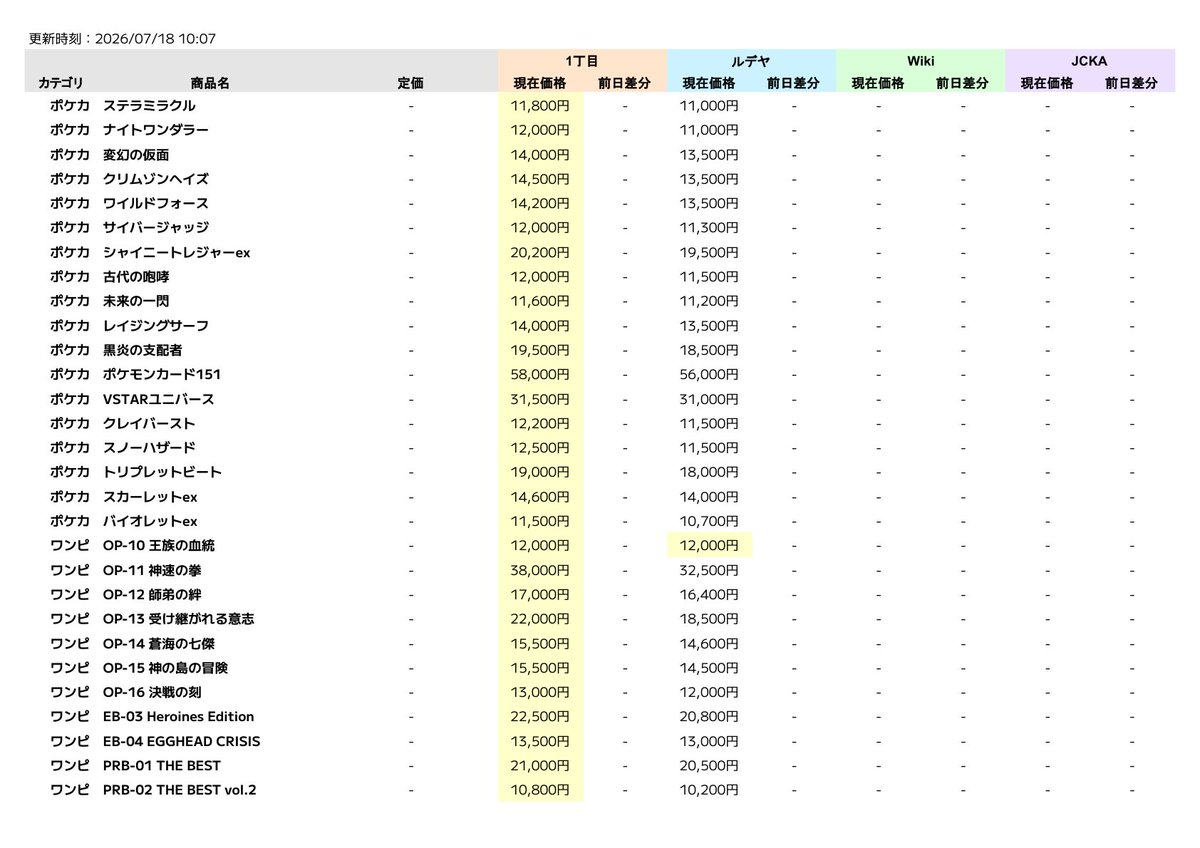1200x848 pixels.
Task: Click the ルデヤ price 16,400円
Action: click(710, 595)
